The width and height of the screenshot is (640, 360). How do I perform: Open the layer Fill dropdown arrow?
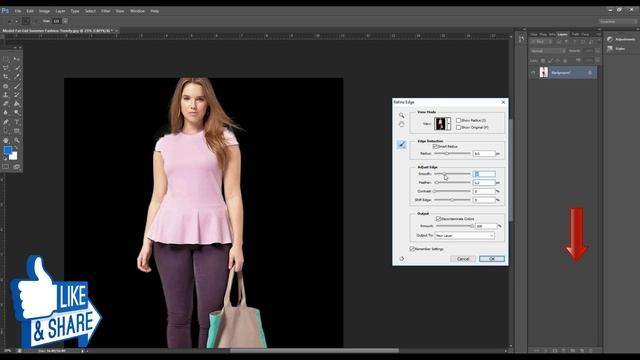(x=598, y=60)
